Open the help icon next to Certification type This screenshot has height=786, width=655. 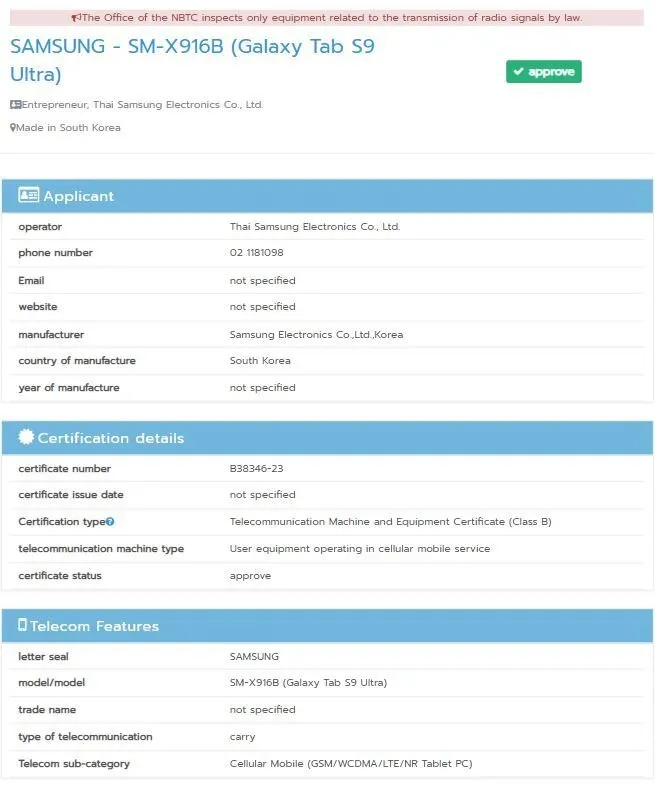click(110, 522)
